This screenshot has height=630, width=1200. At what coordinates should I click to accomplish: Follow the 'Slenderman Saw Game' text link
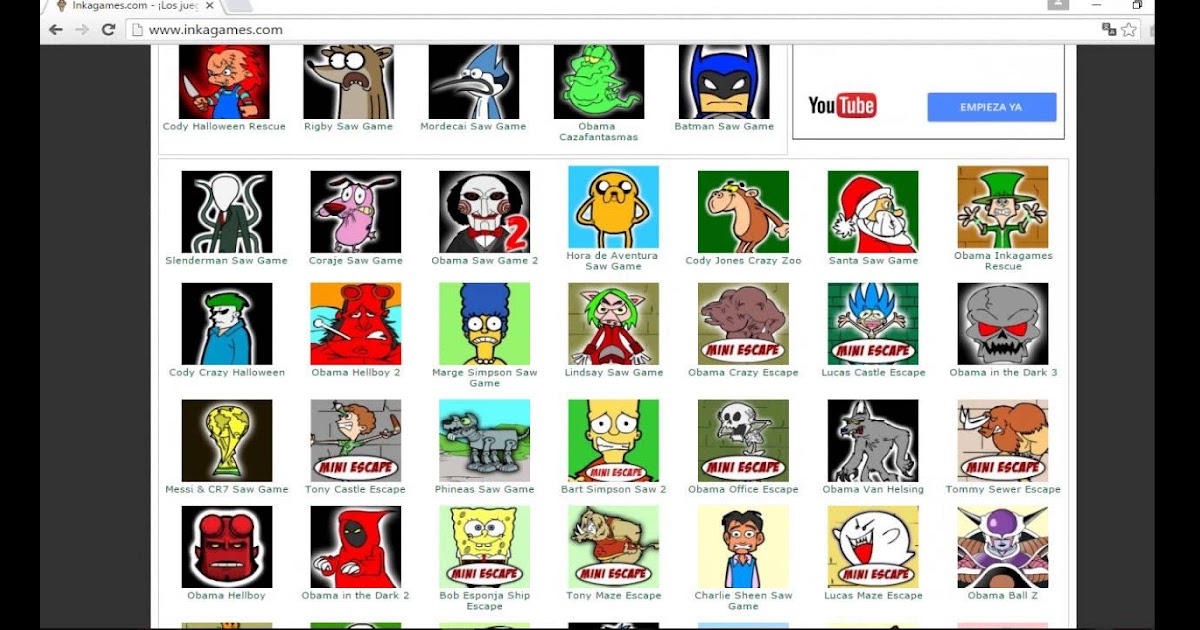[226, 261]
